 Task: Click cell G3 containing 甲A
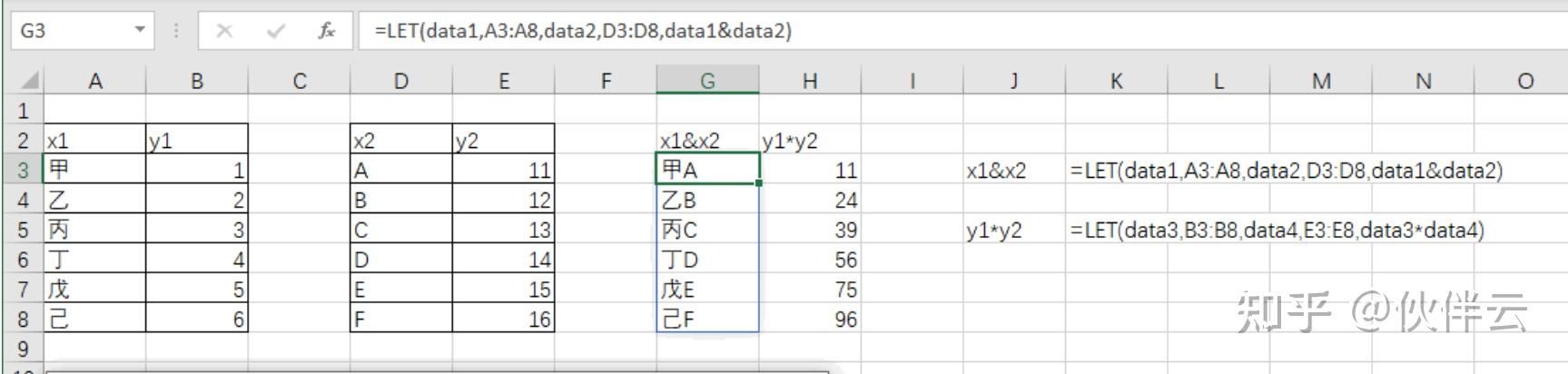707,170
